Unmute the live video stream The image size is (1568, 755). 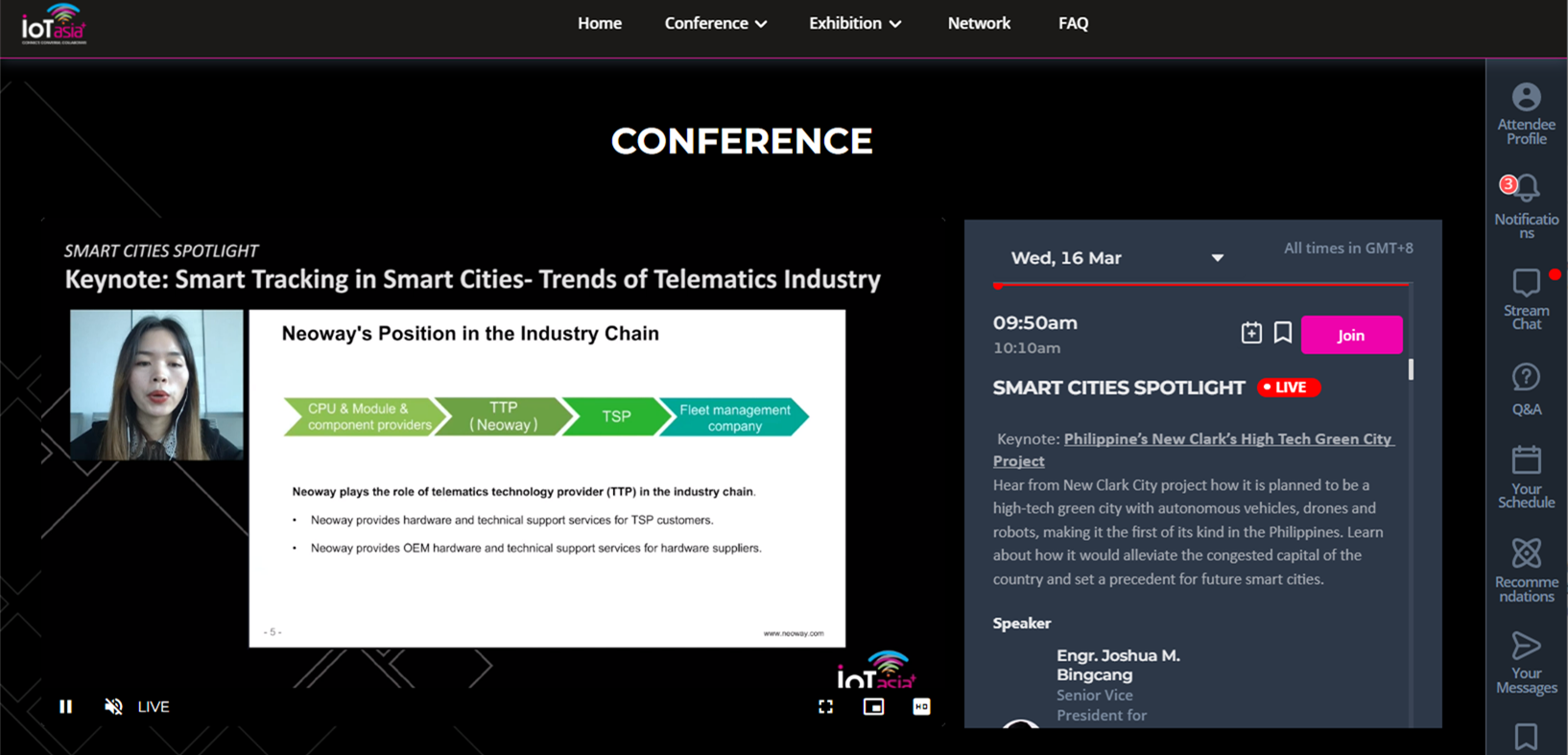(x=113, y=707)
